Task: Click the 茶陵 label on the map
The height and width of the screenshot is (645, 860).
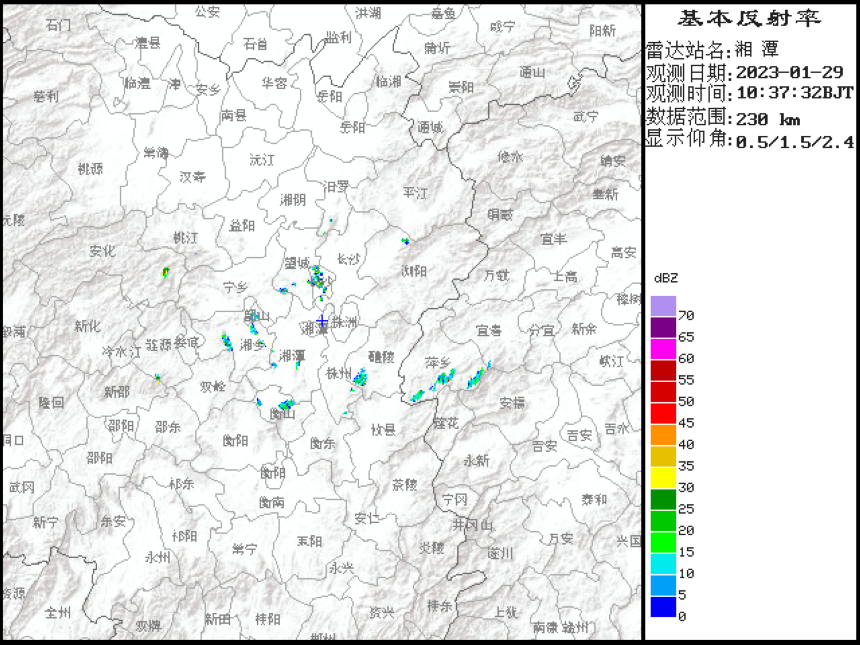Action: coord(405,485)
